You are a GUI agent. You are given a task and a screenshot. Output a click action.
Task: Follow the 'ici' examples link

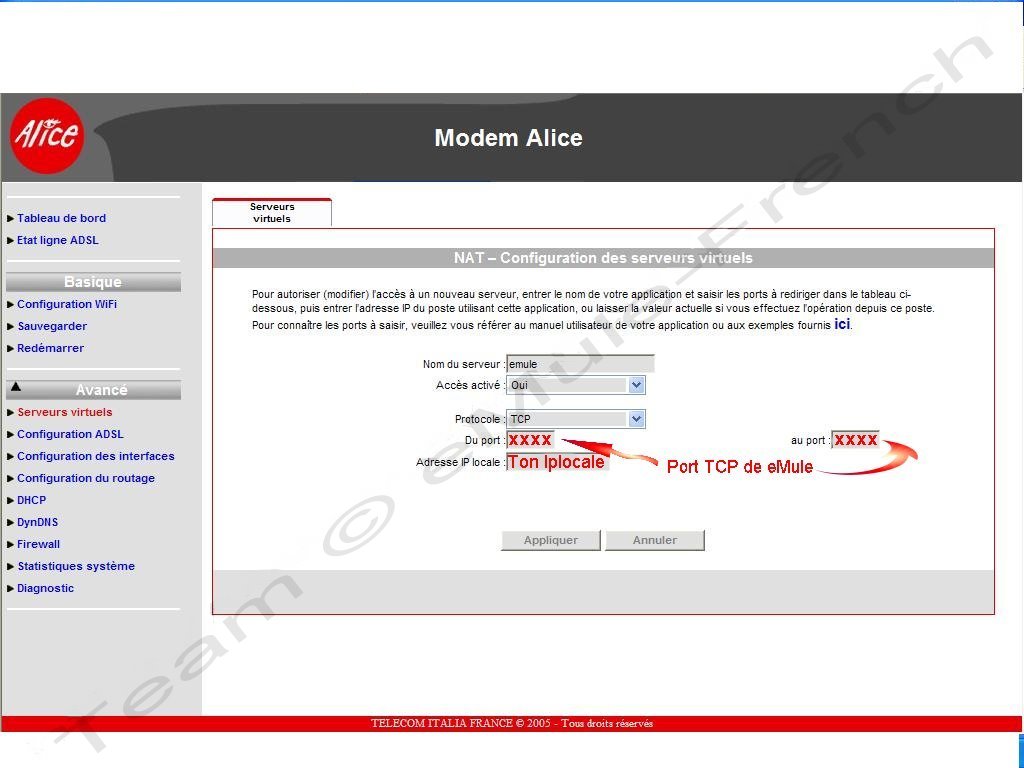(842, 324)
